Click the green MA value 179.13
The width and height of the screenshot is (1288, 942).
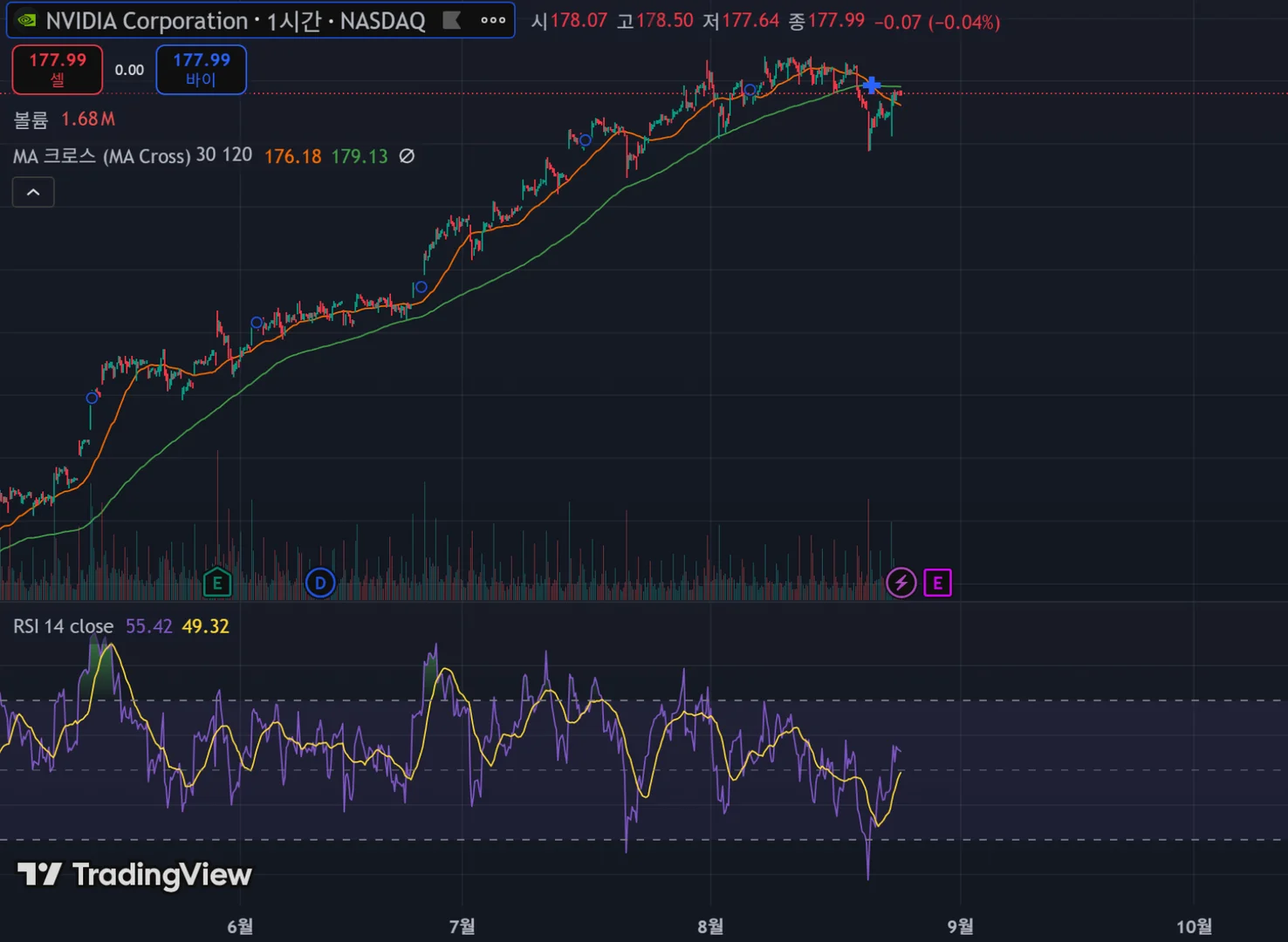(360, 156)
